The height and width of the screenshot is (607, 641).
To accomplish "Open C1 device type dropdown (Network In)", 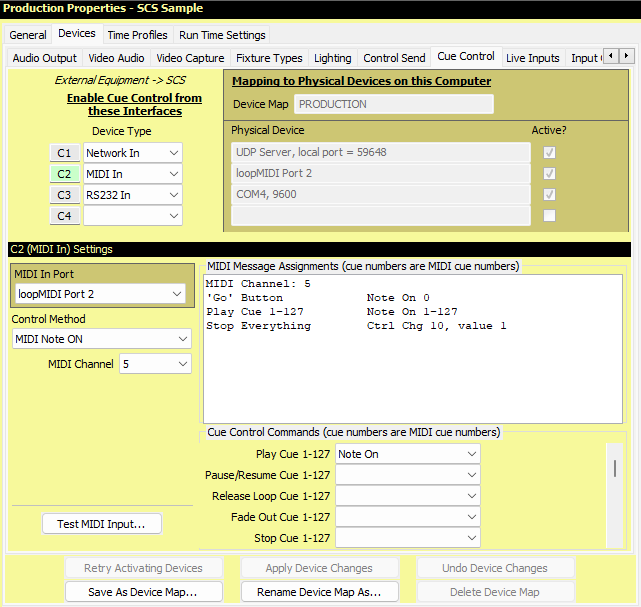I will (133, 153).
